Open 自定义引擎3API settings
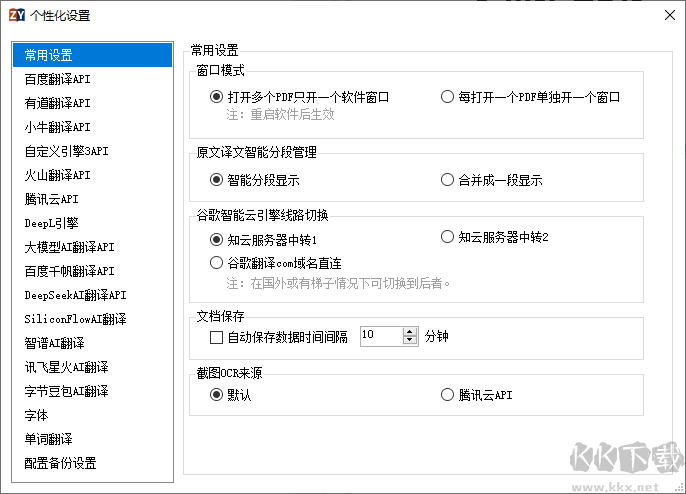 click(x=93, y=151)
